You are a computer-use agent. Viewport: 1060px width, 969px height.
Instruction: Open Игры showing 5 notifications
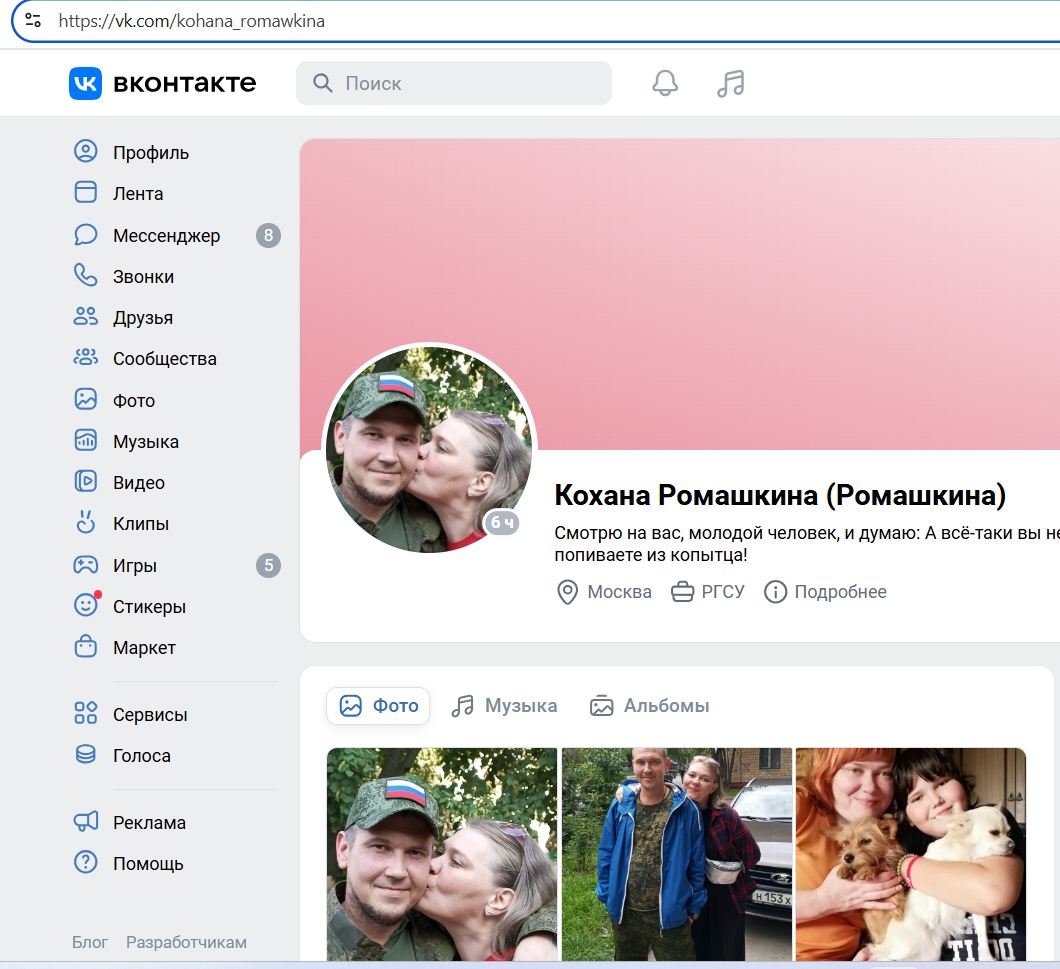(x=134, y=564)
